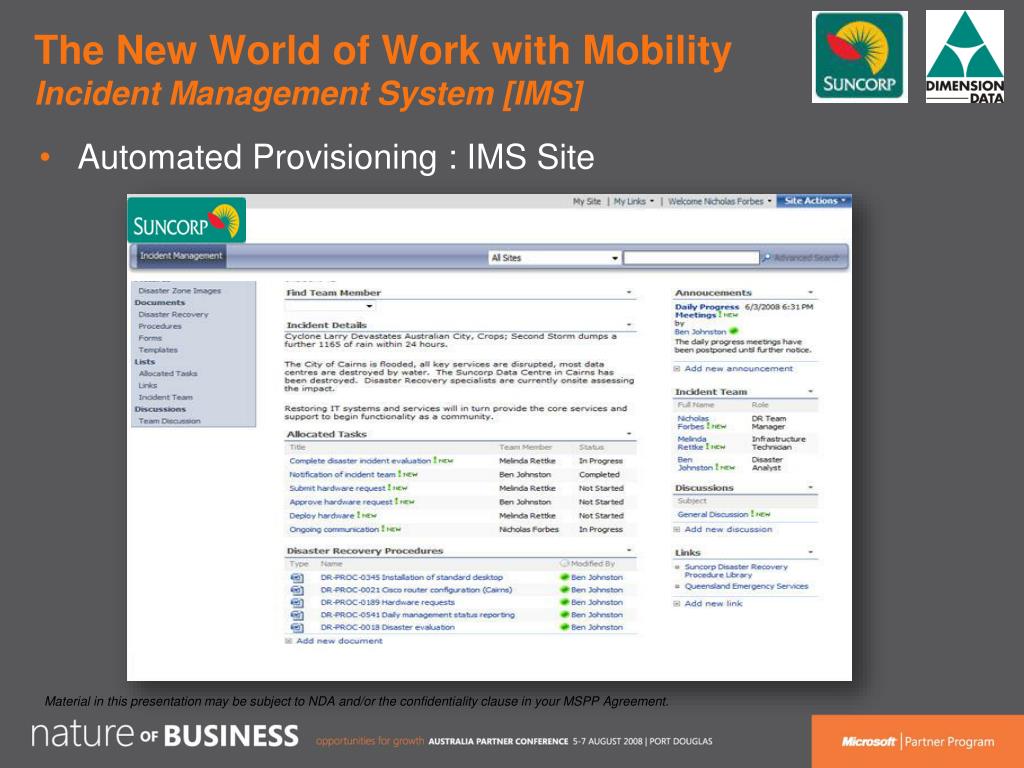Open Approve hardware request task
The image size is (1024, 768).
[341, 502]
